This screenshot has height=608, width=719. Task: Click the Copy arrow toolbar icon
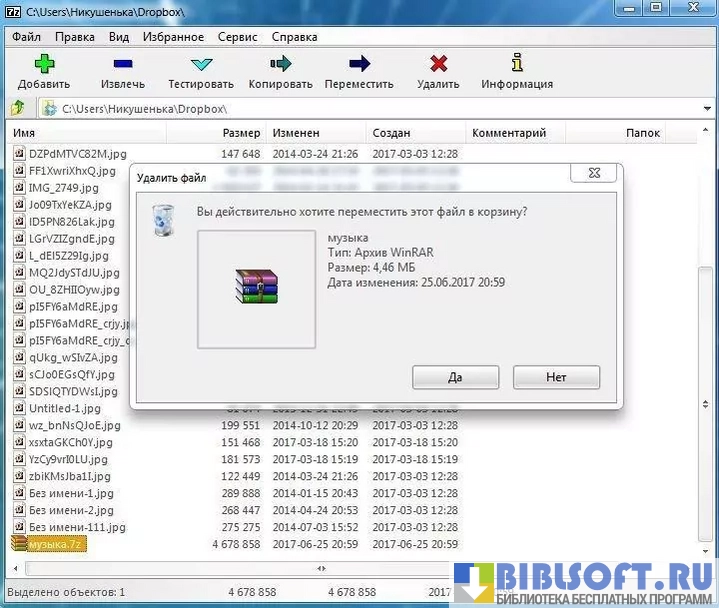(x=281, y=65)
